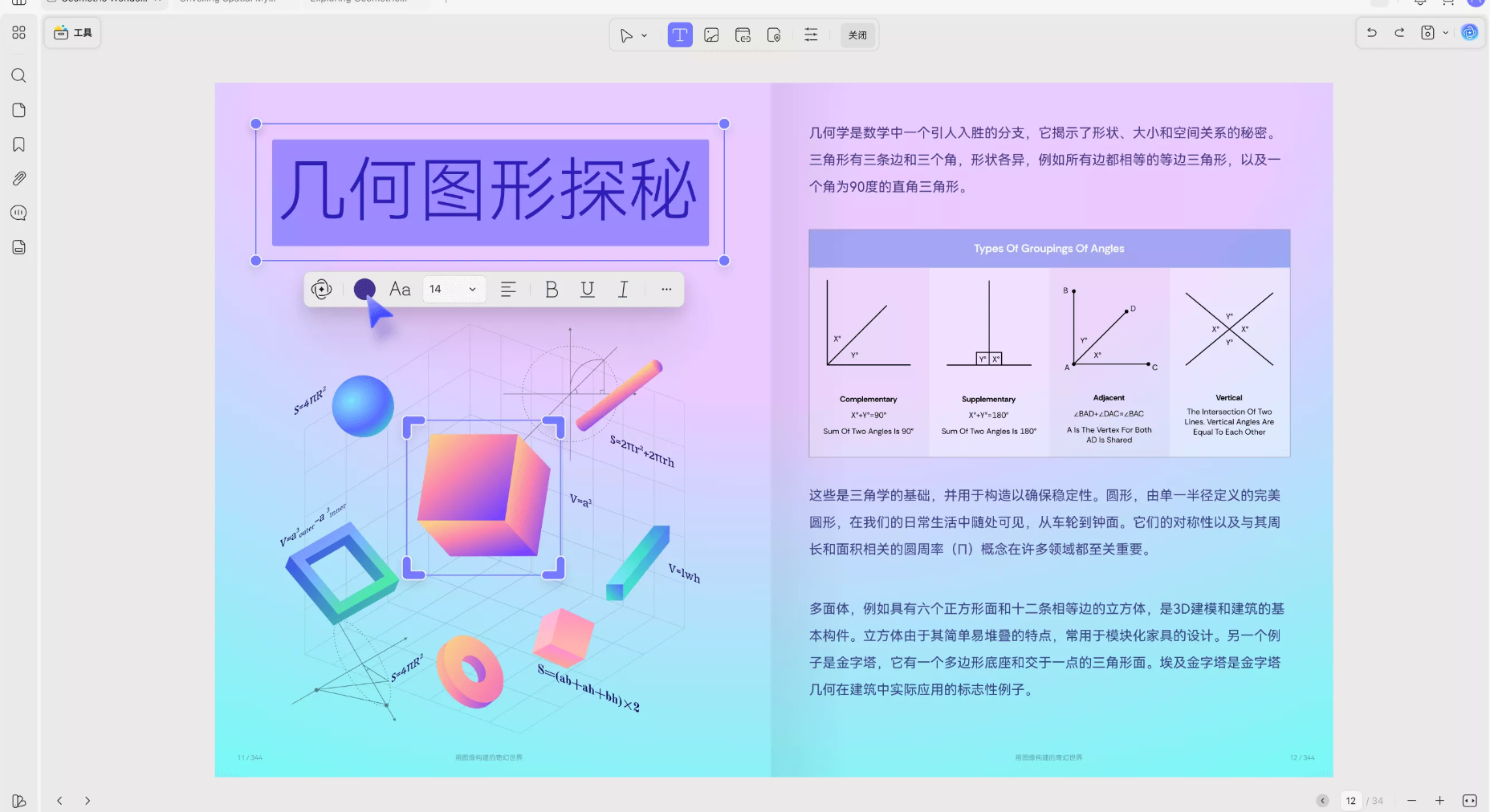Viewport: 1490px width, 812px height.
Task: Expand the cursor tool dropdown arrow
Action: point(644,36)
